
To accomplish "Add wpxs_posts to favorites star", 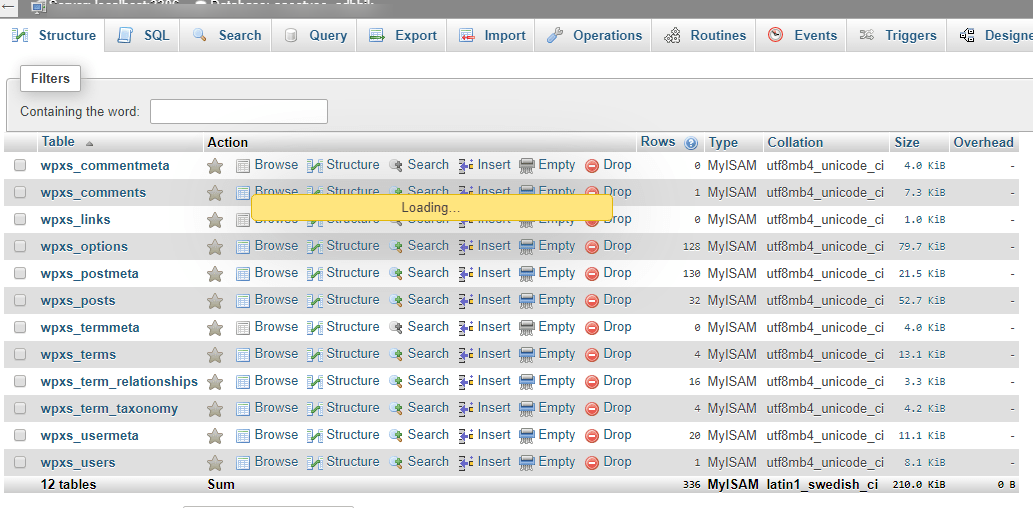I will [x=215, y=301].
